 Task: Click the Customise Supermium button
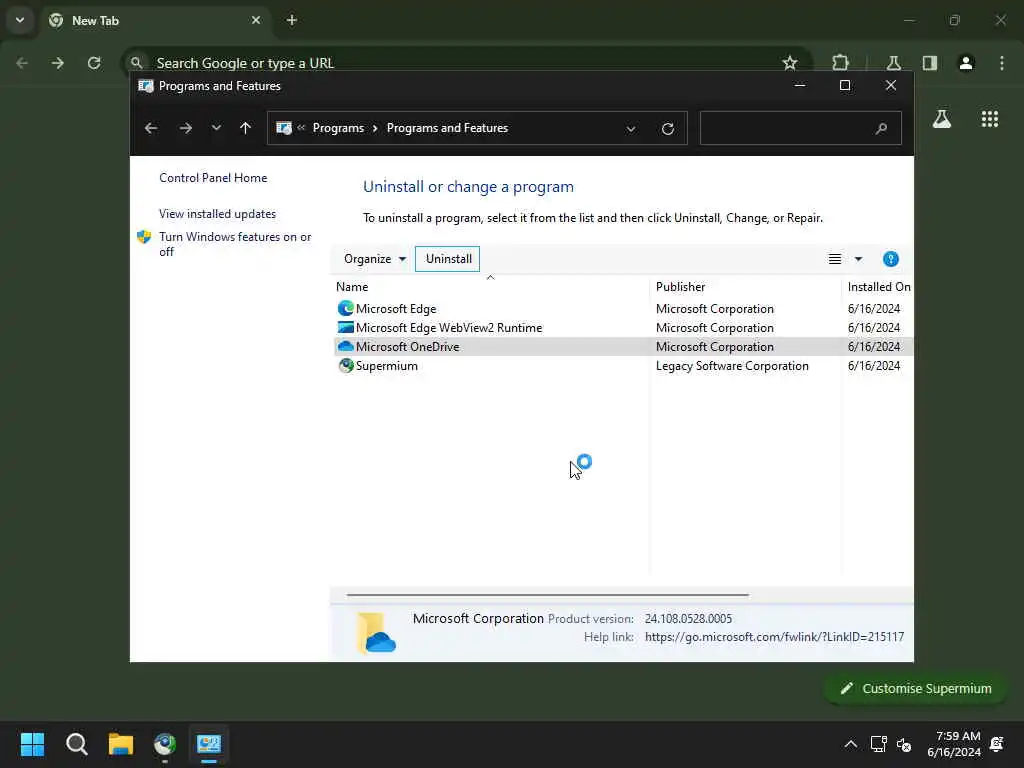(915, 688)
